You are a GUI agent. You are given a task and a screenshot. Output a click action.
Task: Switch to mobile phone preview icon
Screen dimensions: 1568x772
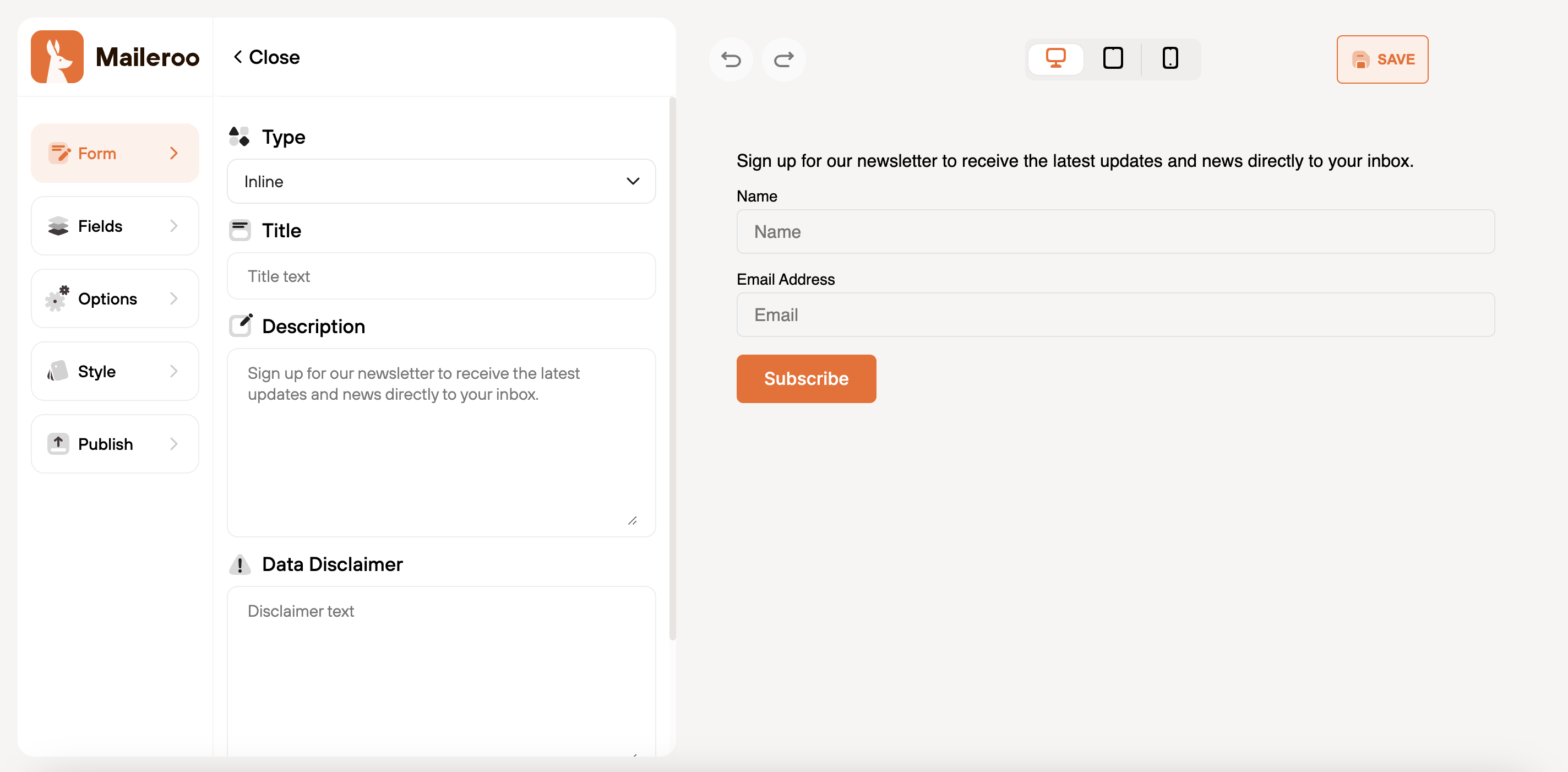point(1170,58)
